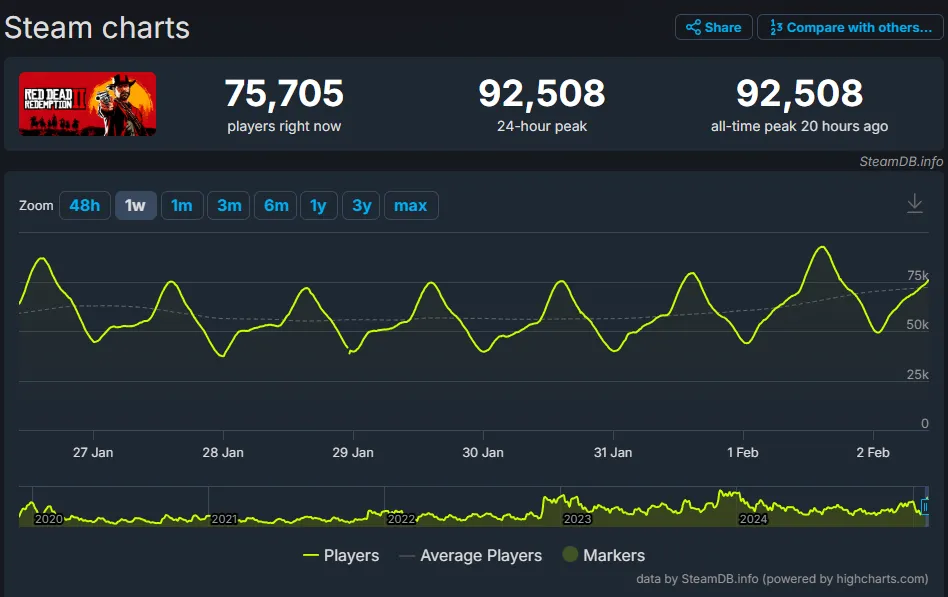Open Compare with others option
This screenshot has width=948, height=597.
pyautogui.click(x=850, y=27)
